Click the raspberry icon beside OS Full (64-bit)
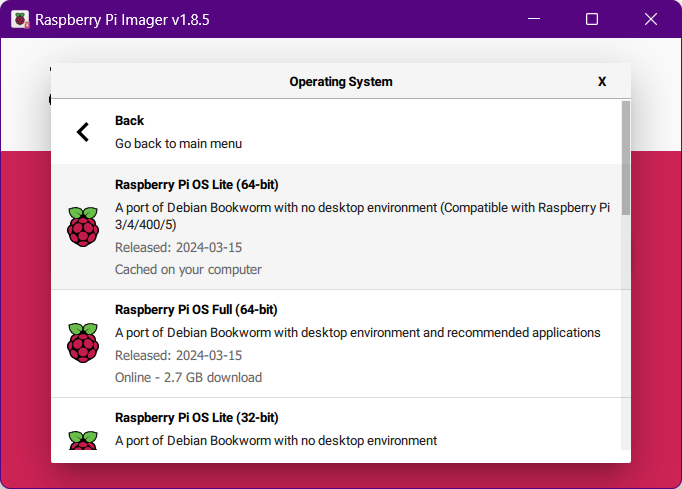The height and width of the screenshot is (489, 682). coord(83,343)
